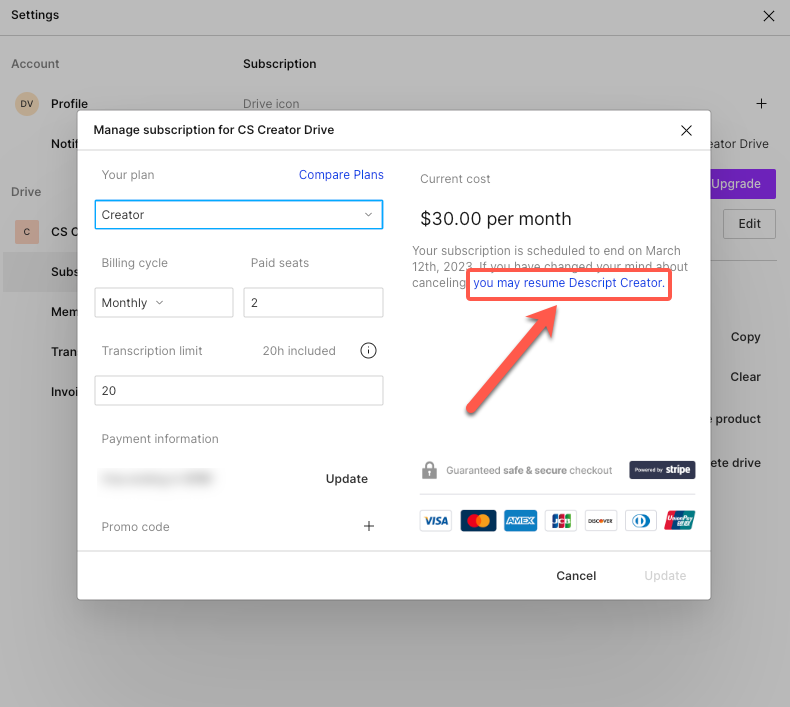This screenshot has height=707, width=790.
Task: Click the Discover card icon
Action: 601,521
